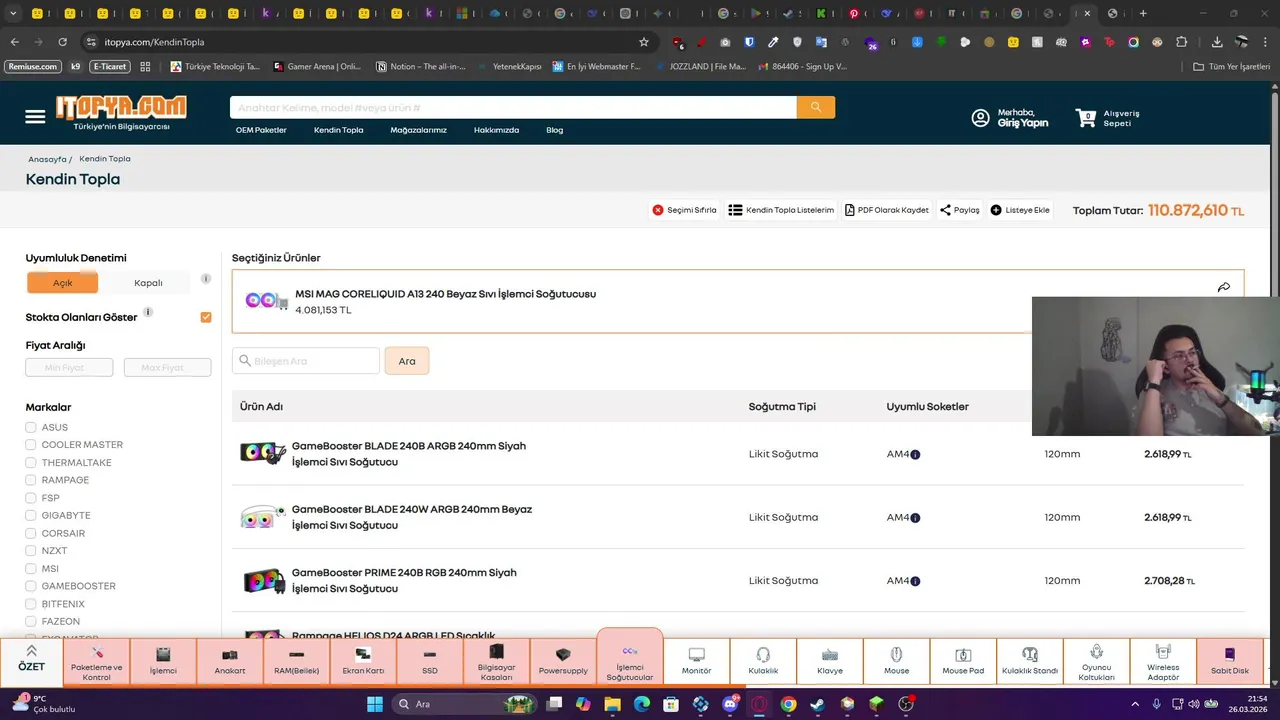
Task: Open GameBooster BLADE 240B ARGB Siyah product
Action: click(409, 454)
